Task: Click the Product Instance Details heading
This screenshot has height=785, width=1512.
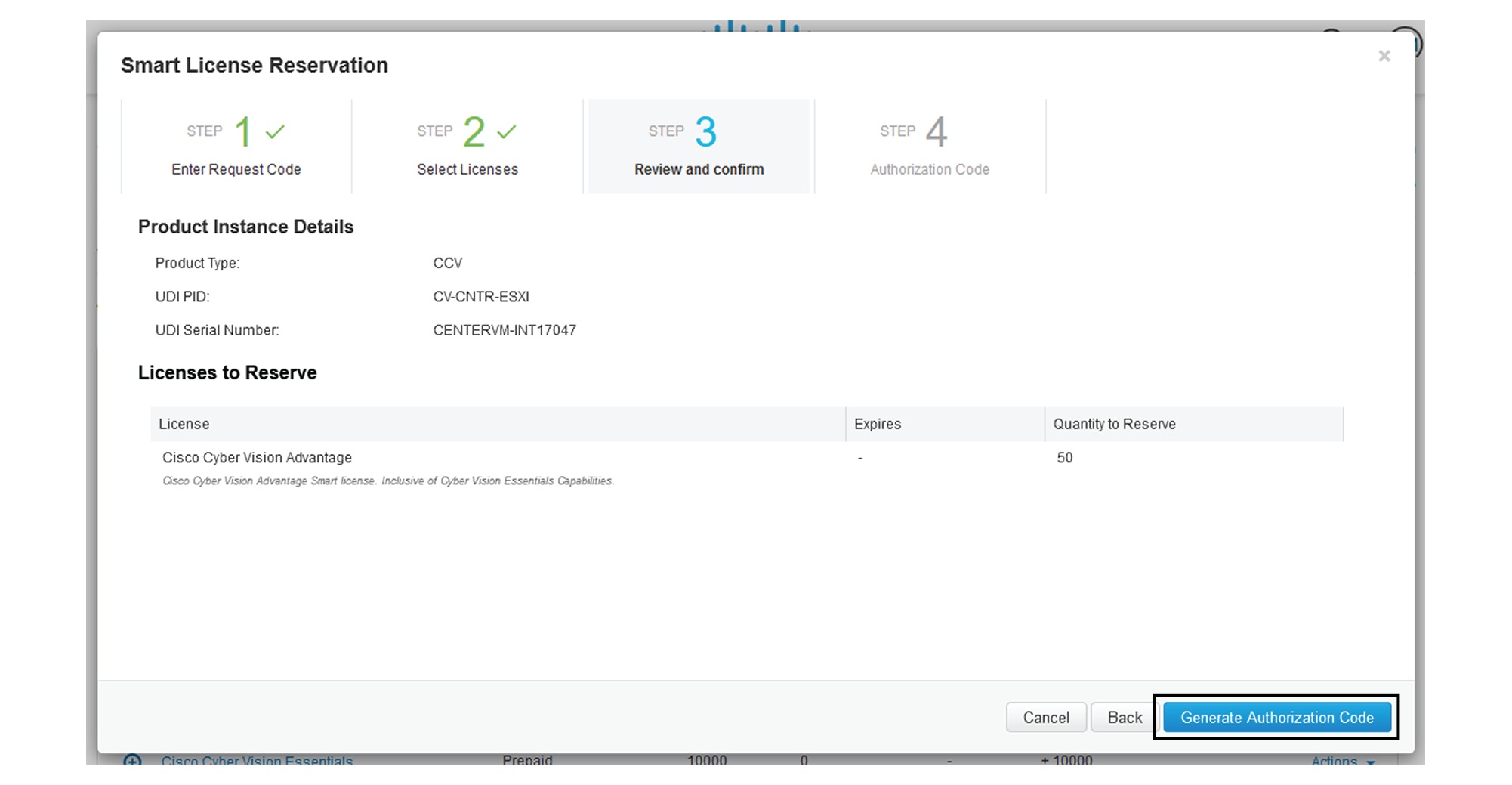Action: click(245, 227)
